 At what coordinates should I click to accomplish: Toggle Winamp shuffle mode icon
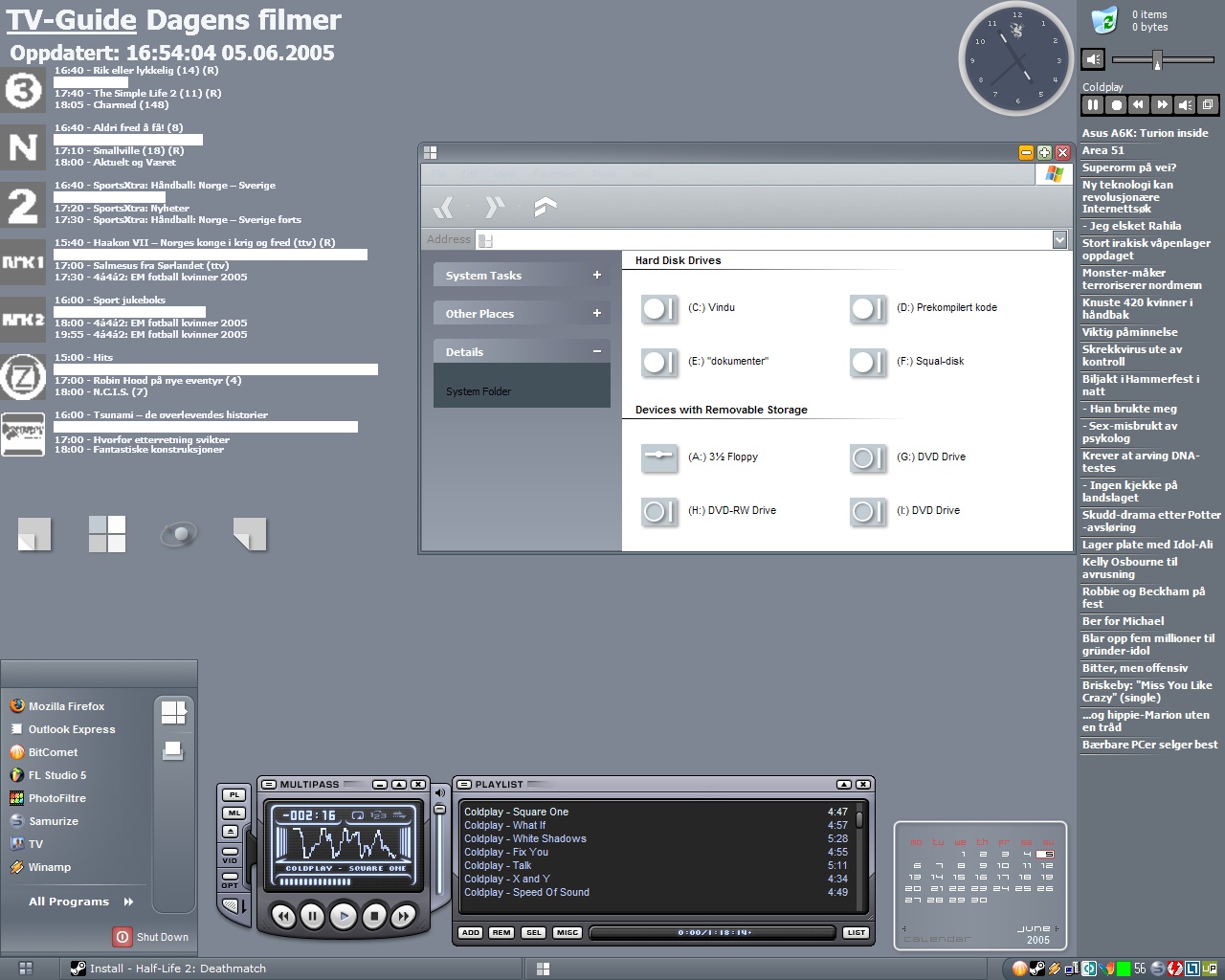click(400, 815)
